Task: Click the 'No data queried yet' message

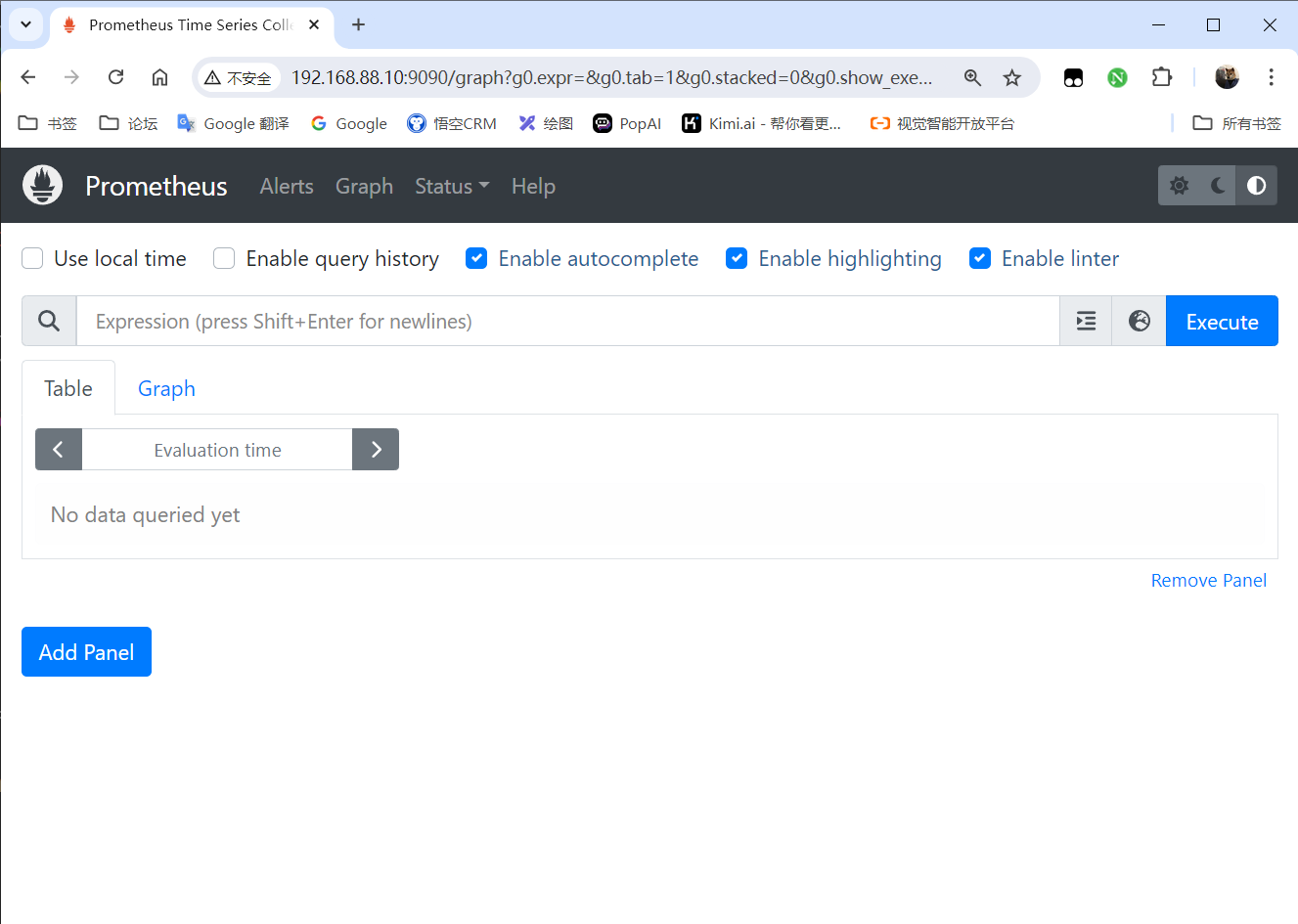Action: pos(145,515)
